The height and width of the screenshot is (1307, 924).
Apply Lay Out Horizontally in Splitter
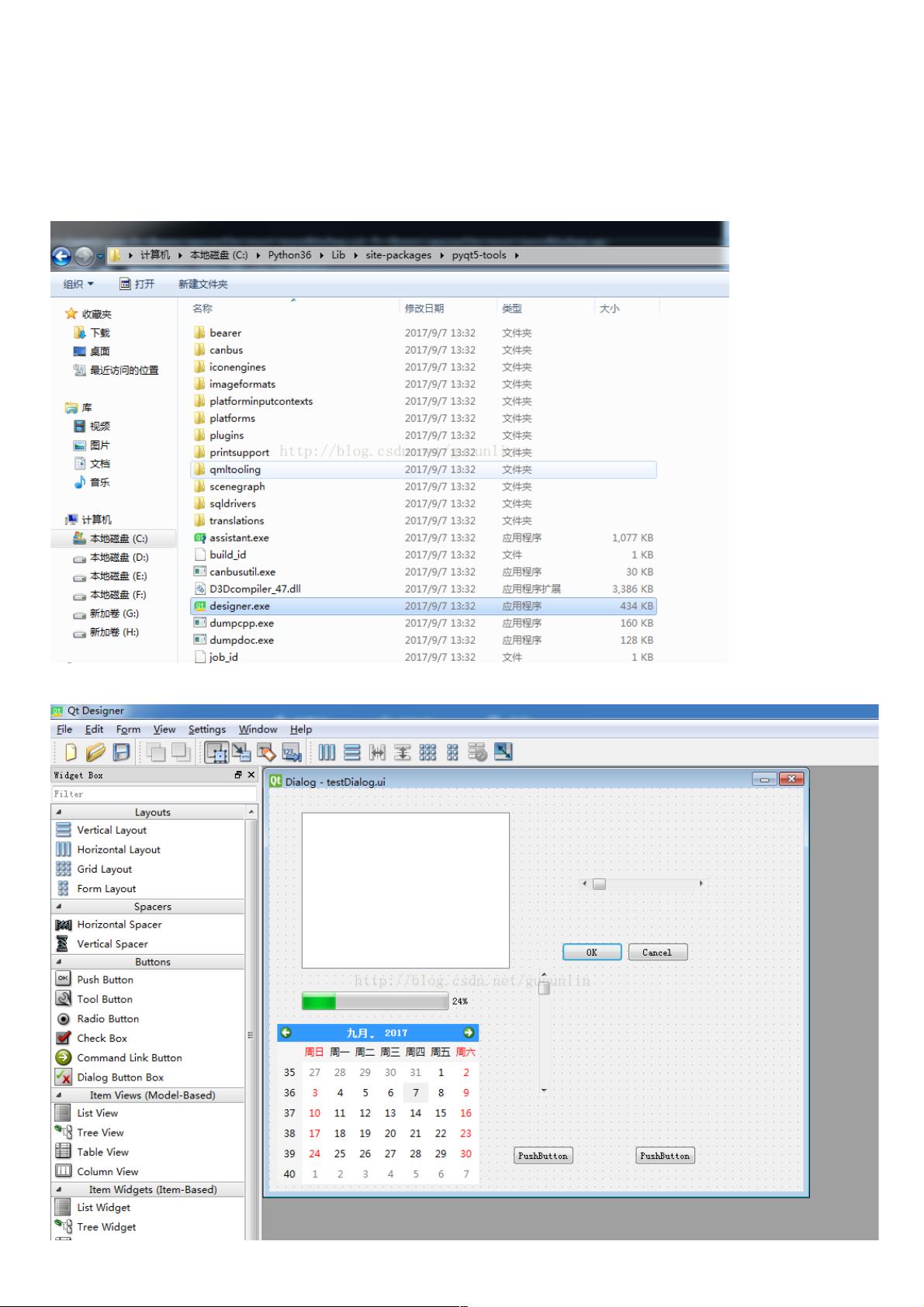point(378,752)
